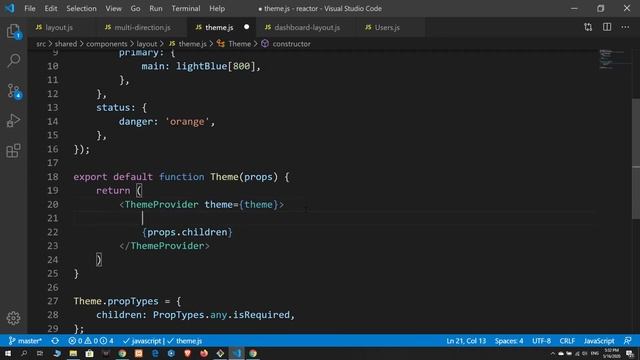Open Firefox from the taskbar
This screenshot has width=640, height=360.
click(204, 353)
